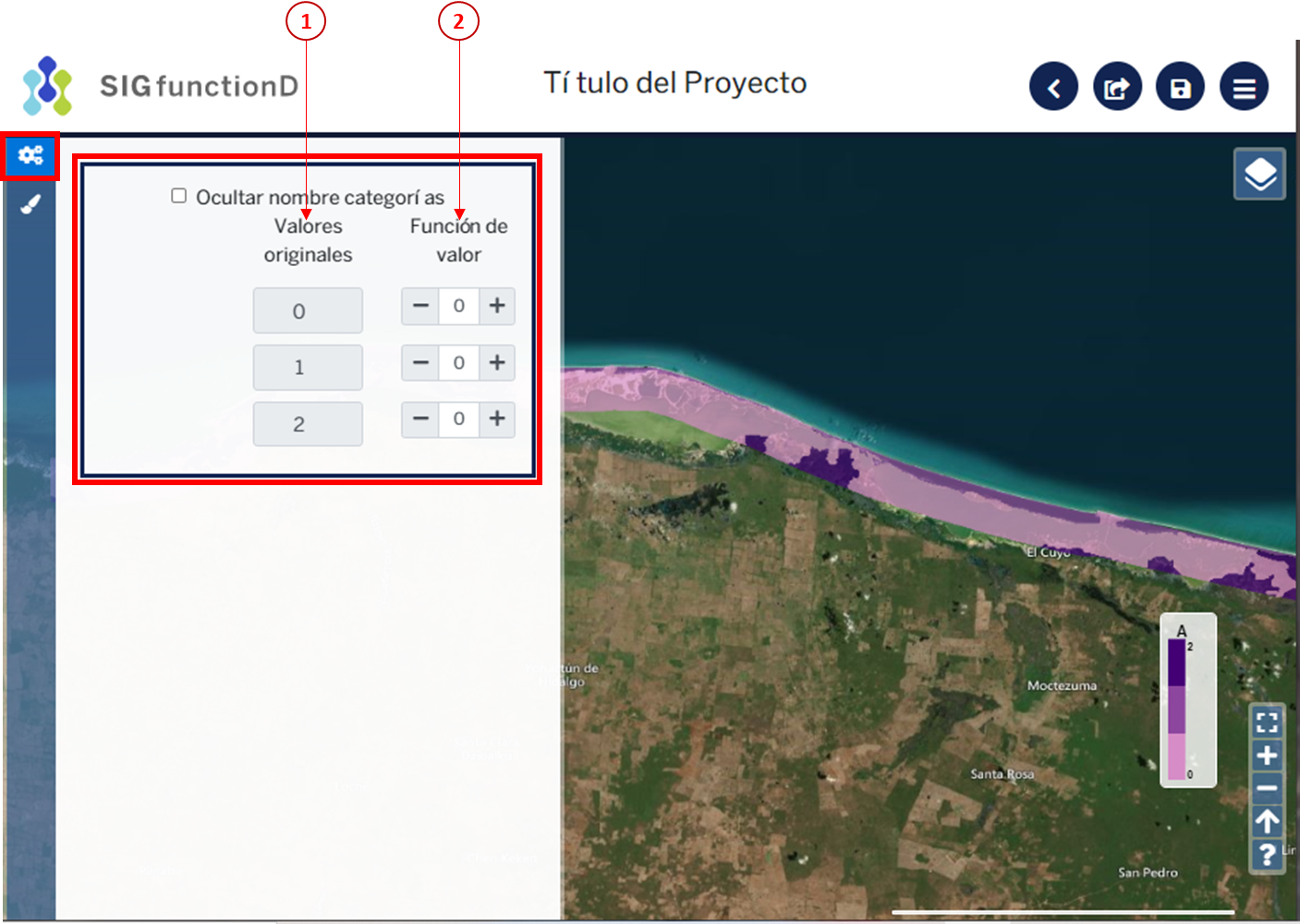Zoom out on the map
The width and height of the screenshot is (1300, 924).
pos(1267,788)
